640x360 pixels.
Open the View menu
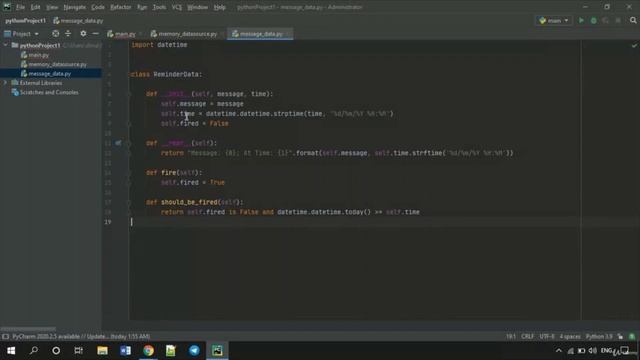(52, 7)
